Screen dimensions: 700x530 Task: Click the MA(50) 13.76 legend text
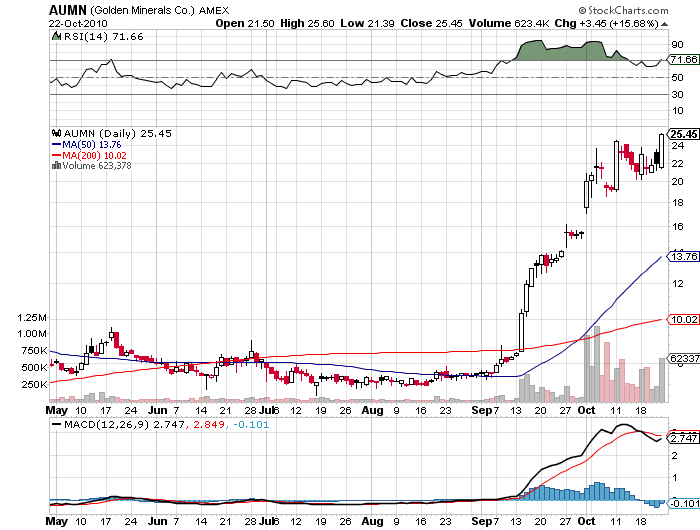[92, 145]
